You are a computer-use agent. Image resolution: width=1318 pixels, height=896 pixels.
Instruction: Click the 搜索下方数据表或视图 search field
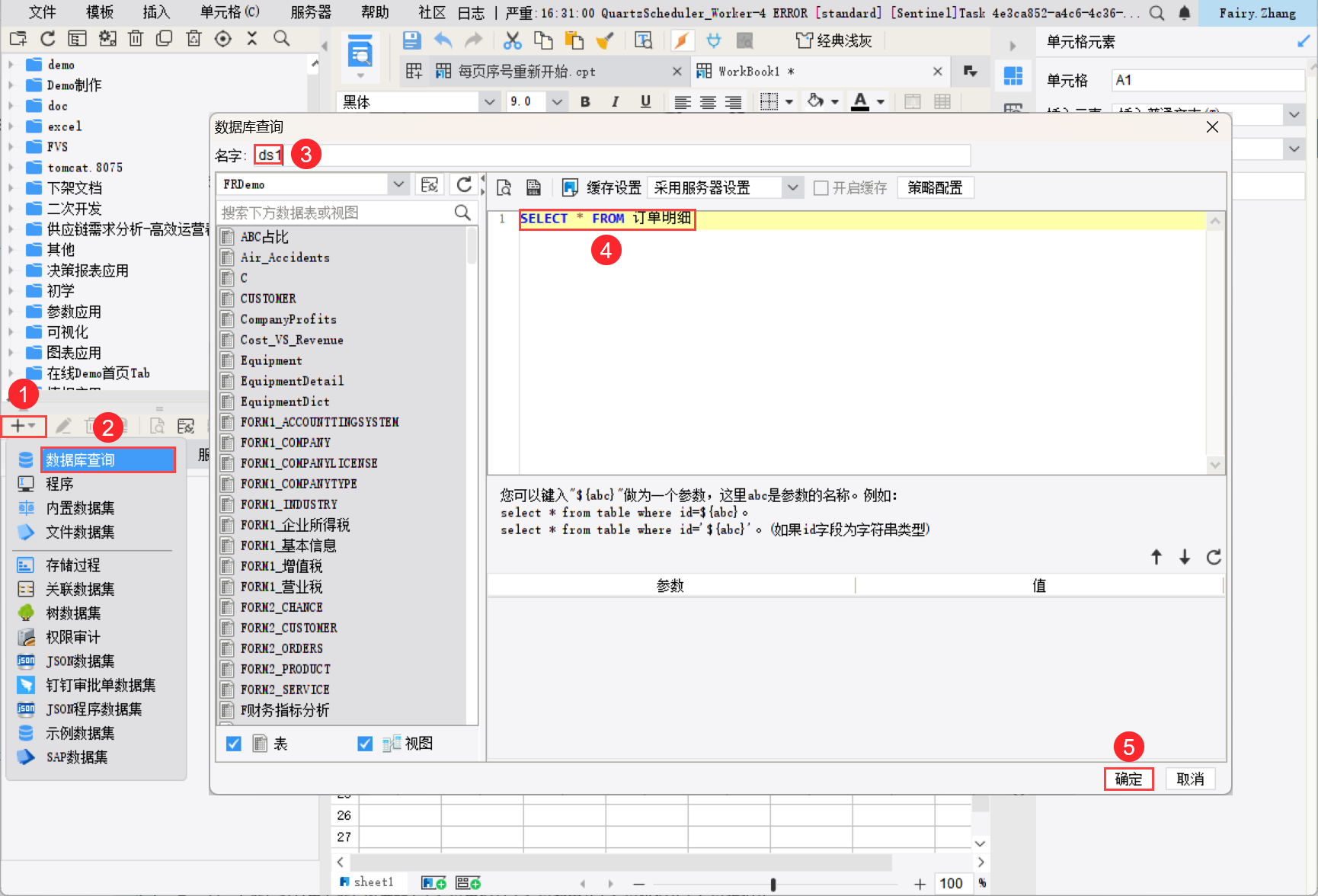(335, 213)
